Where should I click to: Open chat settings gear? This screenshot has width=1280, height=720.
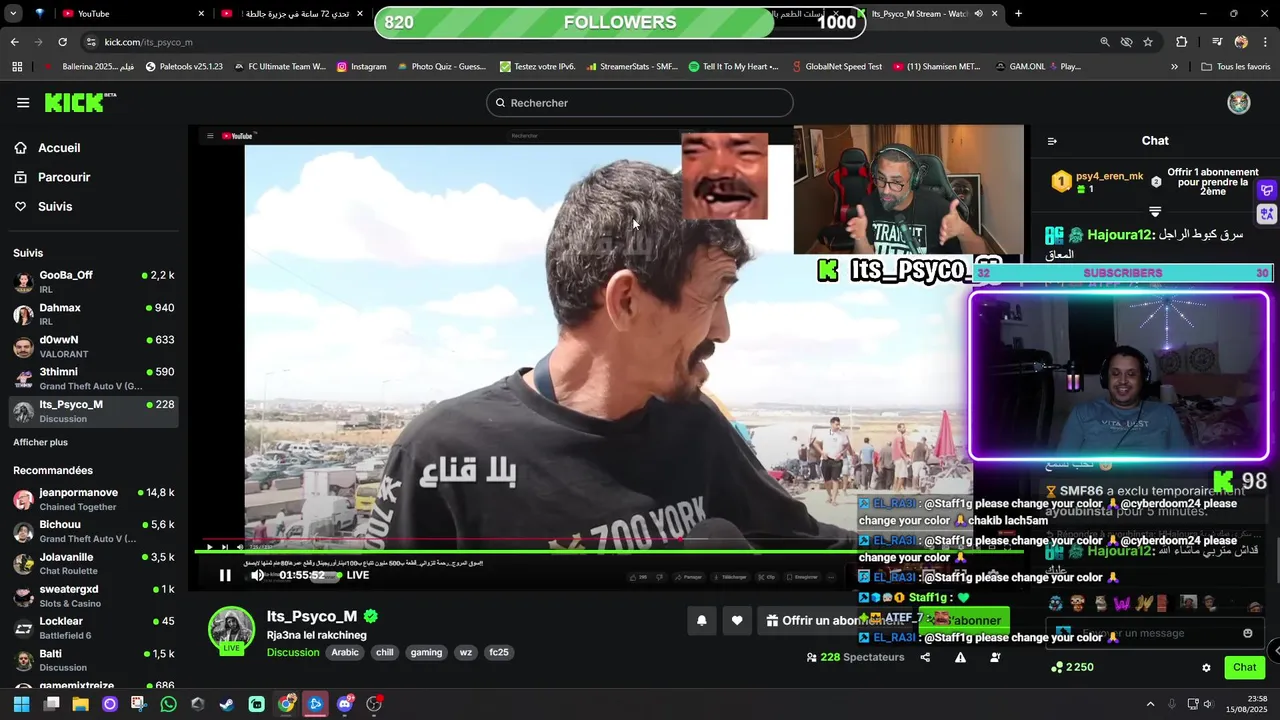pyautogui.click(x=1206, y=667)
